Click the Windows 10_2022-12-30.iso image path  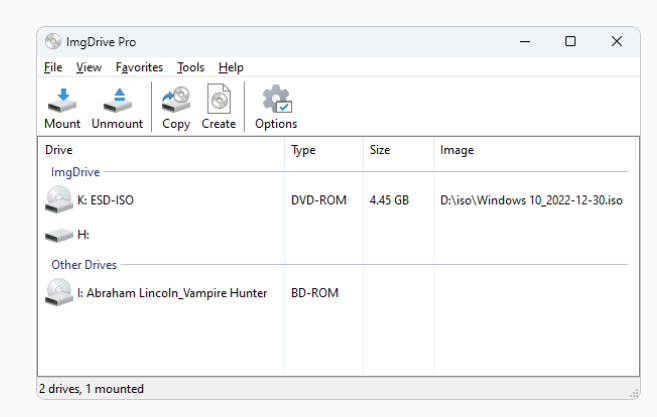pyautogui.click(x=531, y=200)
